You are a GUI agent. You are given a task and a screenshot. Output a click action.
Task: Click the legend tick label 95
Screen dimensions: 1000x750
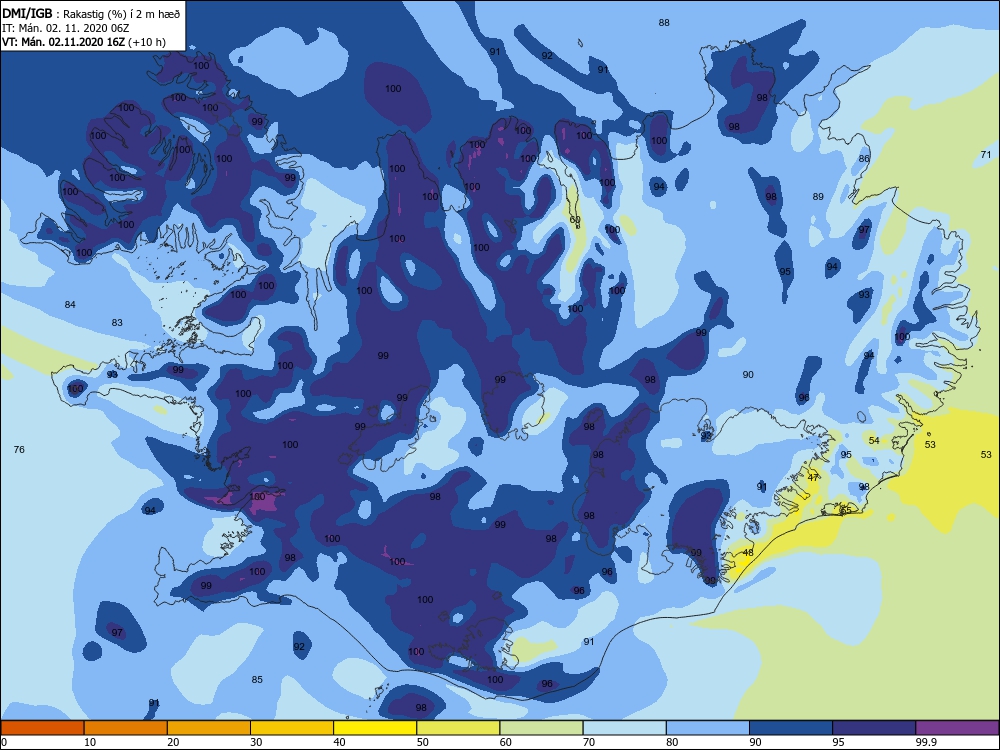coord(838,742)
